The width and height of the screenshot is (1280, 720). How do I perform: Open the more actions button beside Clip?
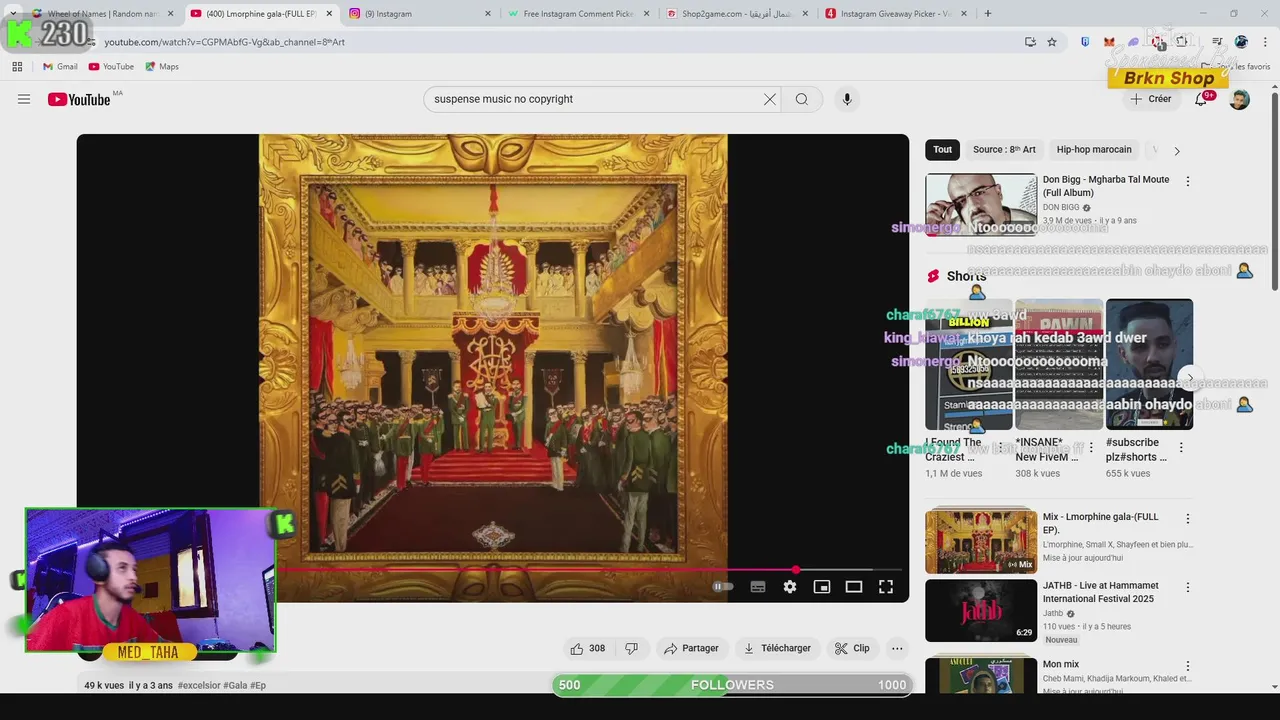point(897,648)
